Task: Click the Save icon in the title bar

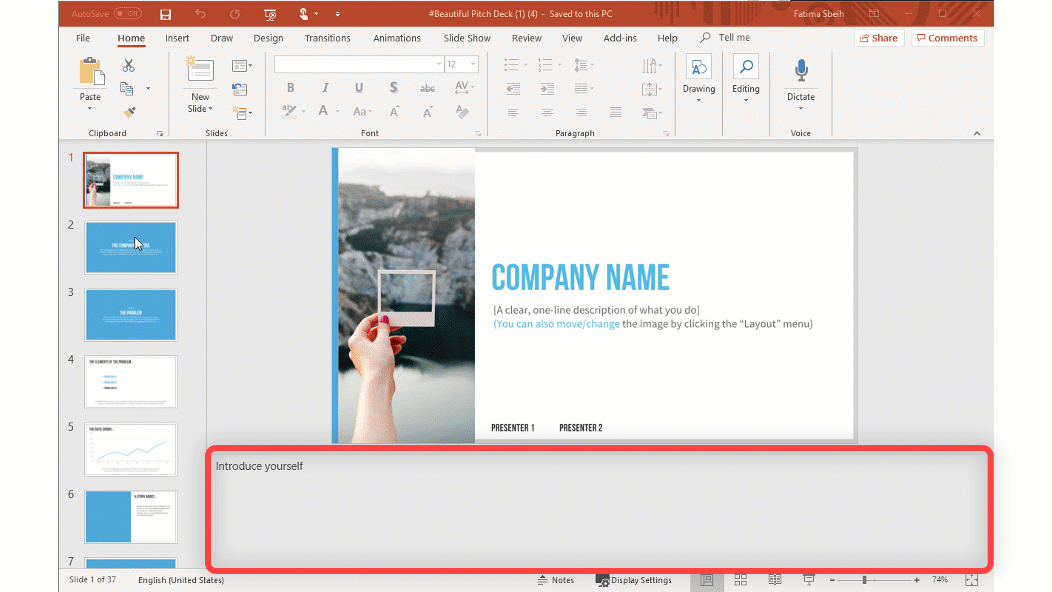Action: pyautogui.click(x=165, y=14)
